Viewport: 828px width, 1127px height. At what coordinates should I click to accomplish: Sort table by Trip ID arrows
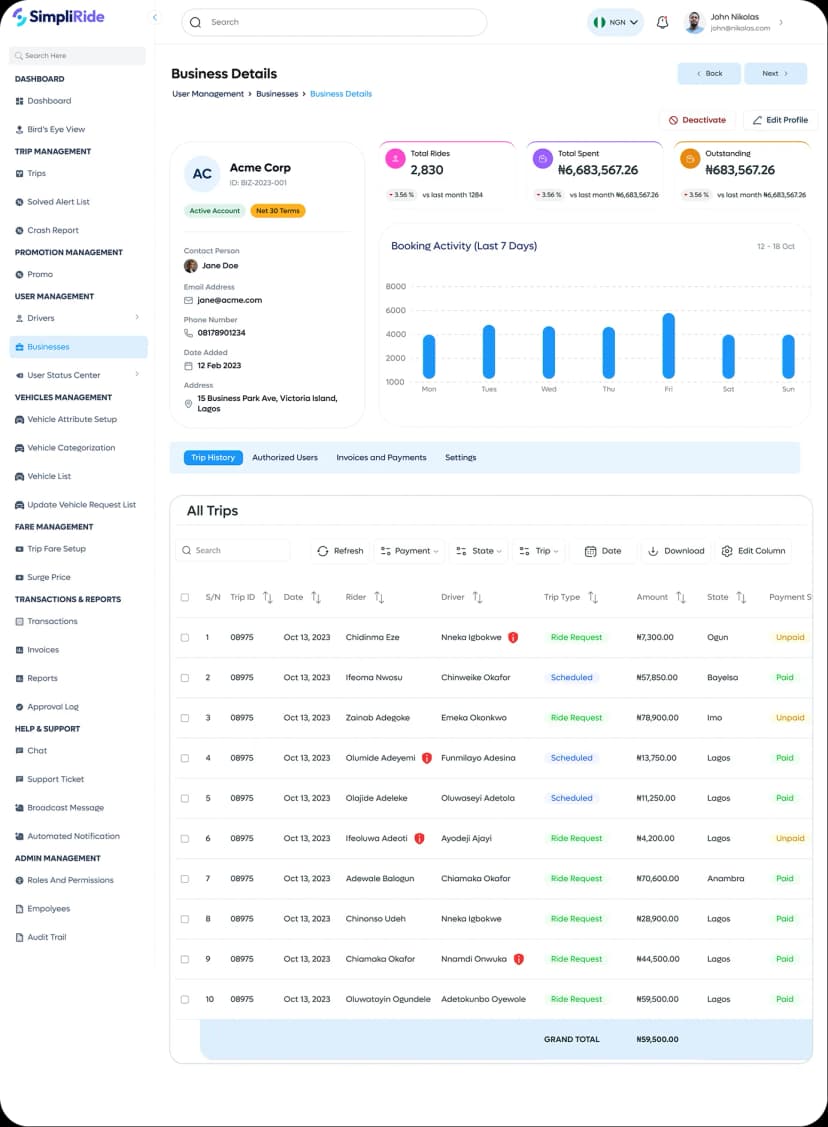click(x=267, y=597)
